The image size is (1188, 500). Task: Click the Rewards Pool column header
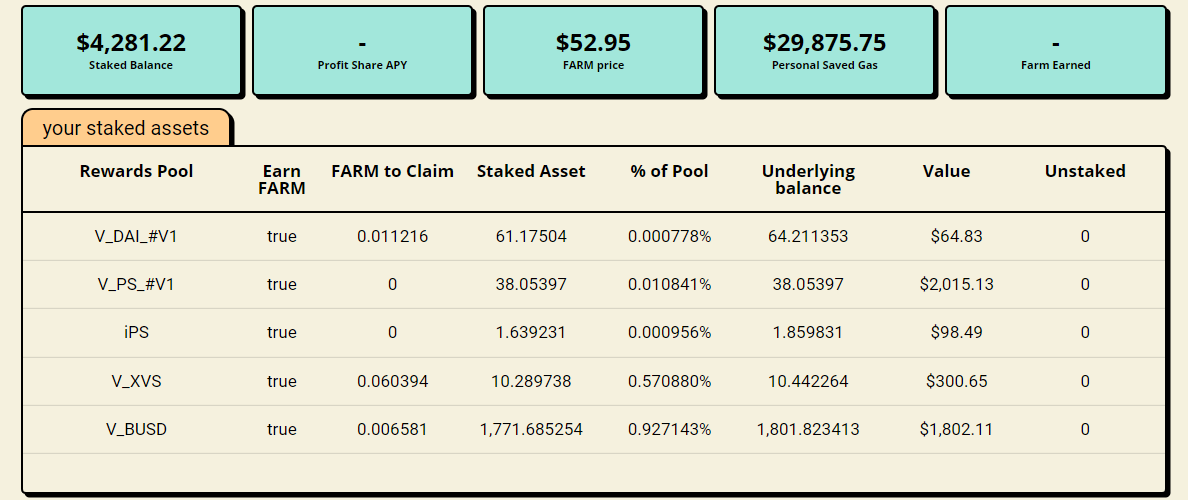click(x=136, y=171)
